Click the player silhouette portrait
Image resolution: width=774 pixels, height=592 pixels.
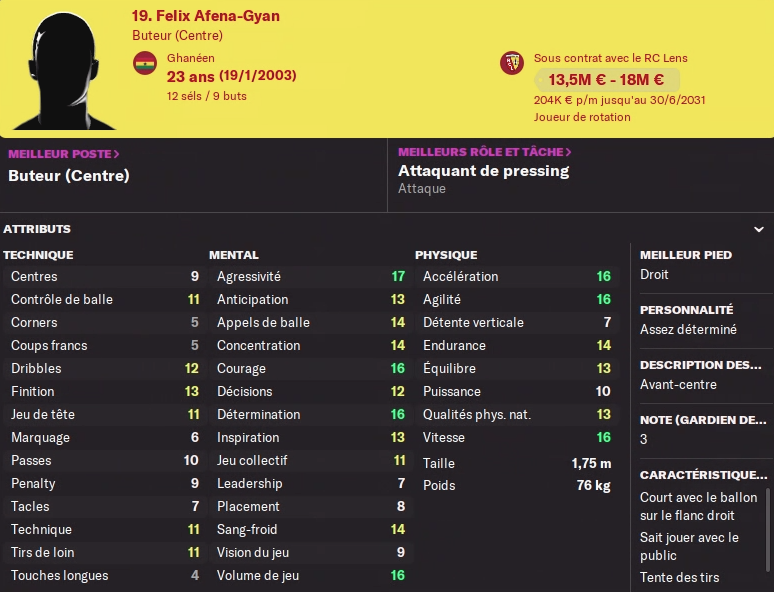(64, 68)
